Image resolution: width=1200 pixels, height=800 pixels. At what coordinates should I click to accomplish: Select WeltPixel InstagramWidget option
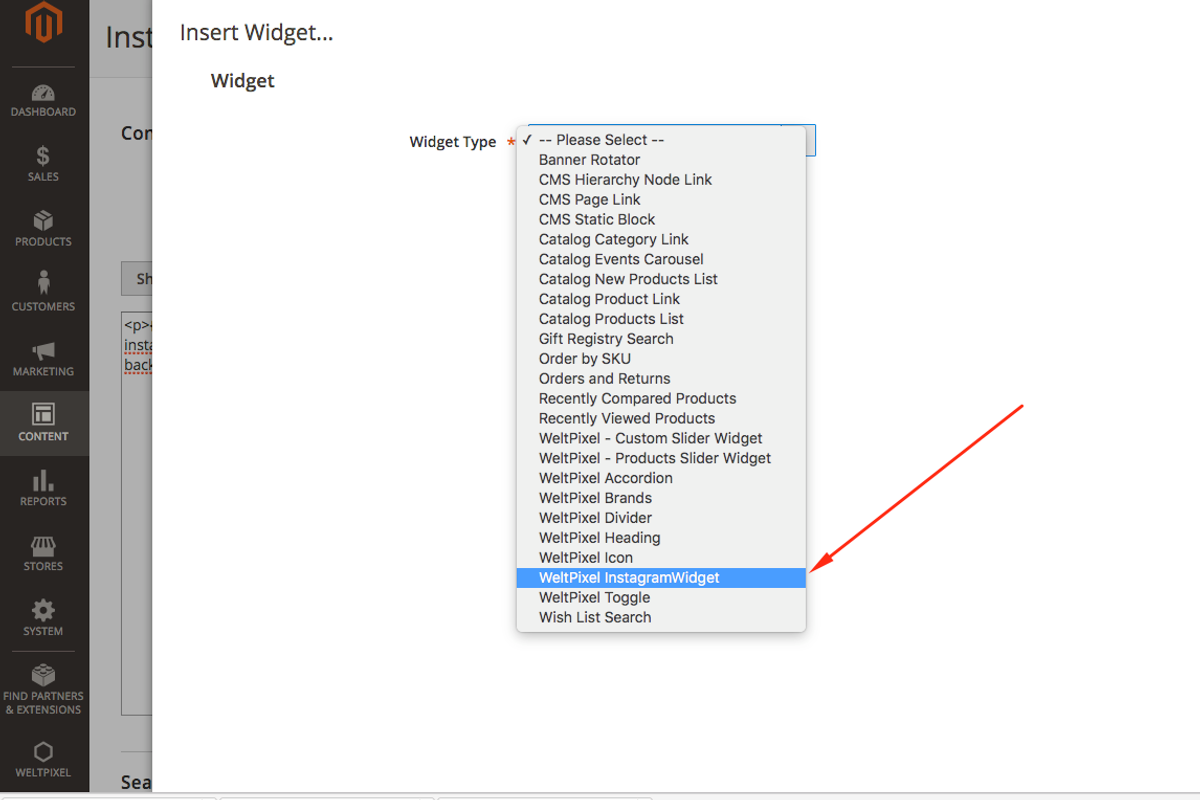[x=661, y=578]
